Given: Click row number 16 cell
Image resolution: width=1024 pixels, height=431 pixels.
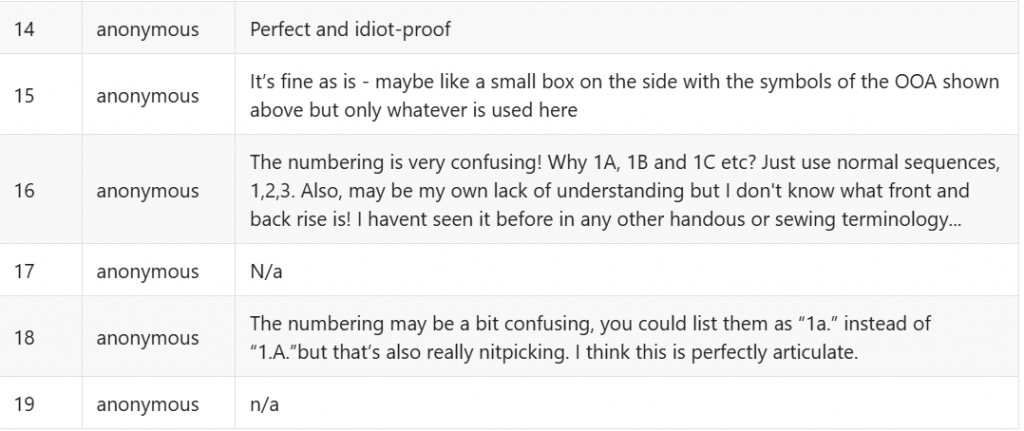Looking at the screenshot, I should point(25,191).
